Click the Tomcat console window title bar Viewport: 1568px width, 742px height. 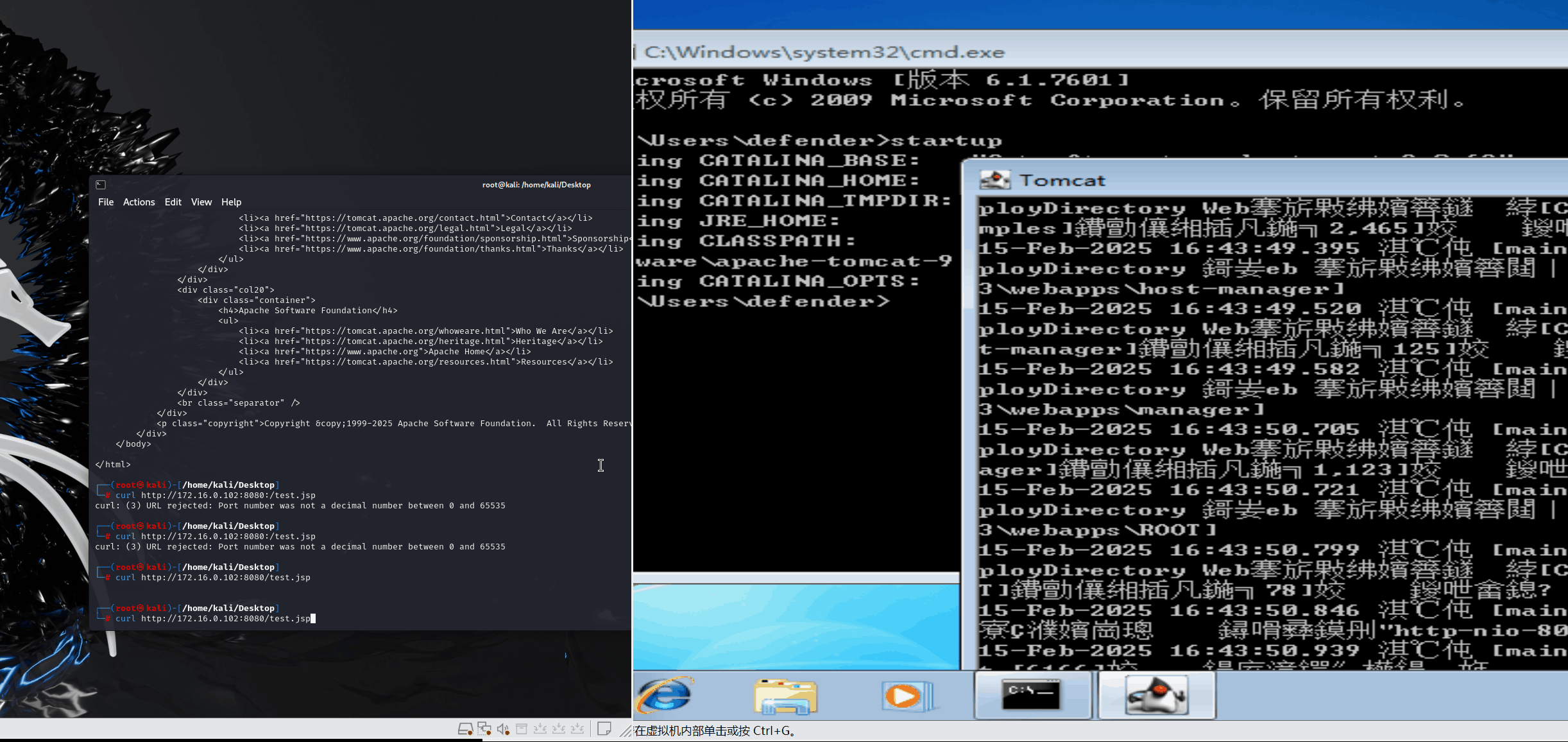click(1283, 180)
